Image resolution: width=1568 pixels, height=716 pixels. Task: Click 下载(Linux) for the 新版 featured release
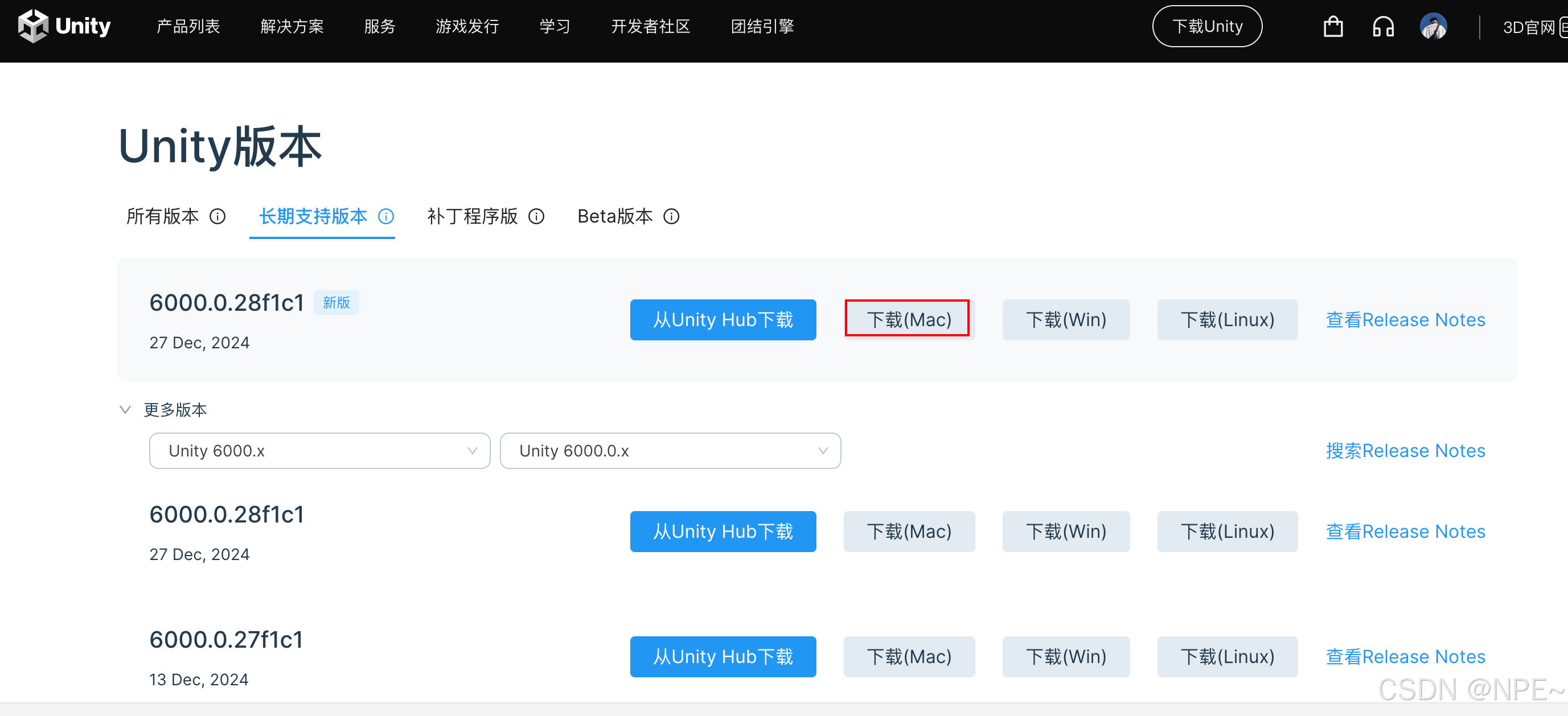click(1227, 320)
